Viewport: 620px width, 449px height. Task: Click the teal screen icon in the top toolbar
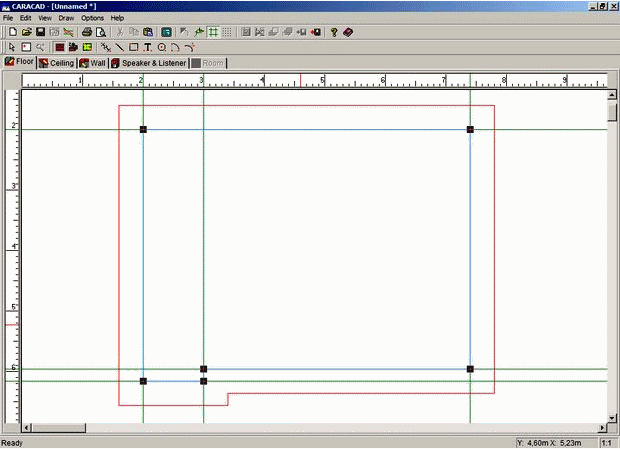click(x=166, y=32)
